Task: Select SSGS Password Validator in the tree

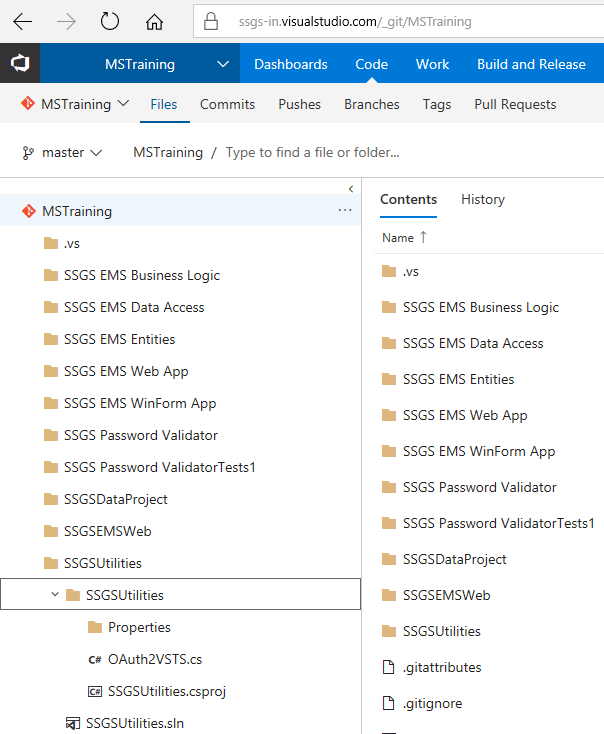Action: 140,435
